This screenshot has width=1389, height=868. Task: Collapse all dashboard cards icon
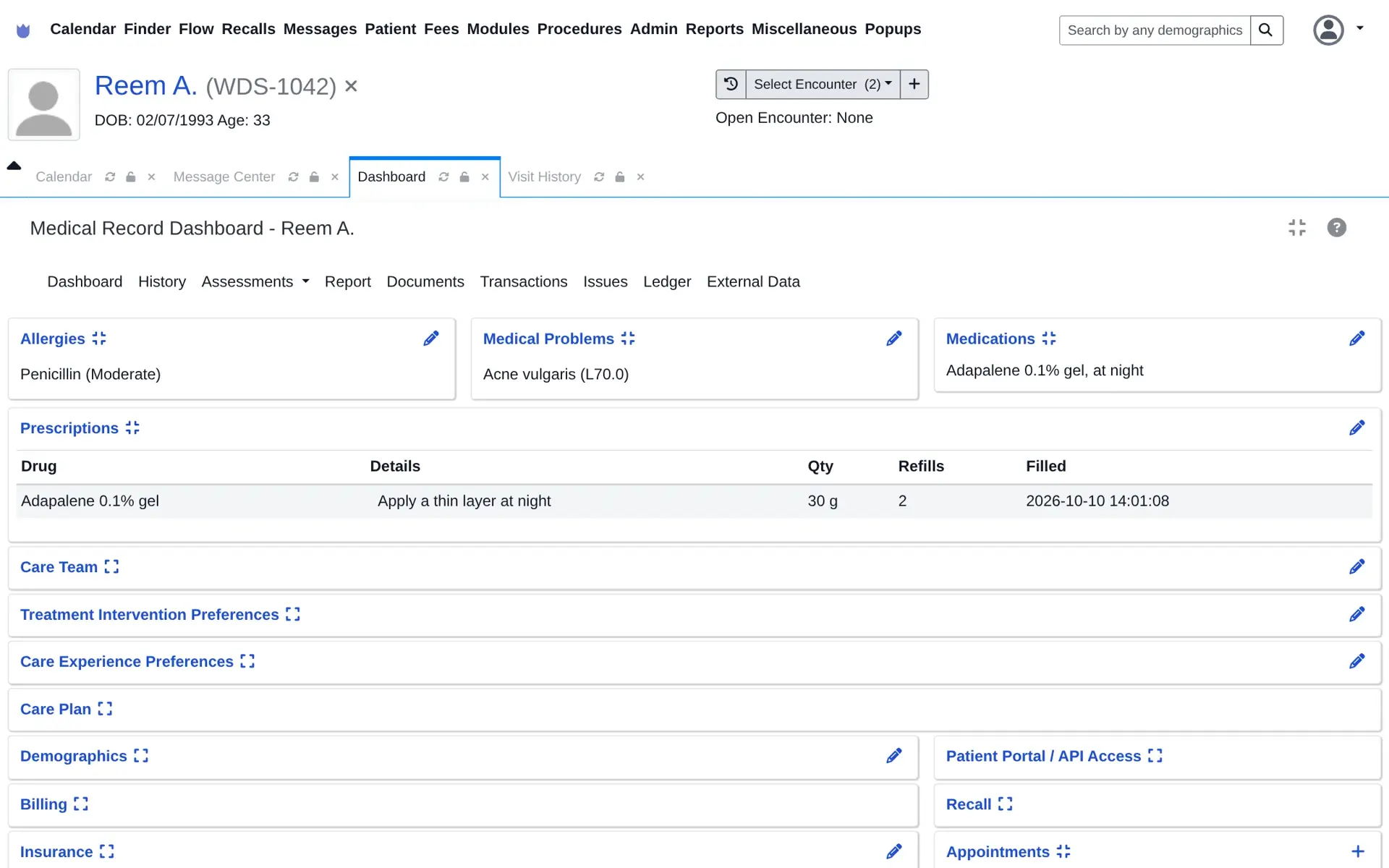click(1297, 228)
